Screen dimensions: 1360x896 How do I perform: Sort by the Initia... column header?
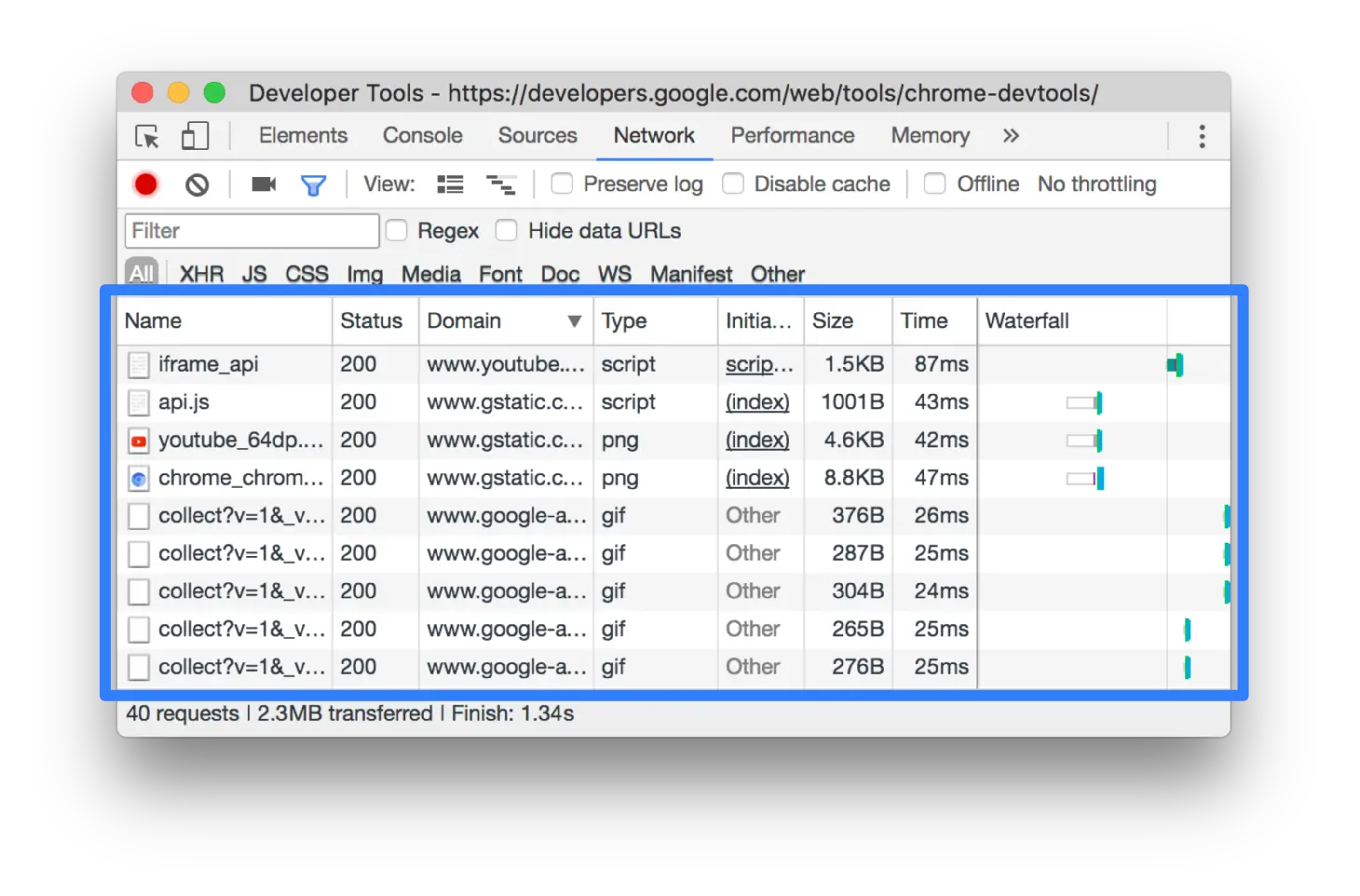pyautogui.click(x=760, y=321)
